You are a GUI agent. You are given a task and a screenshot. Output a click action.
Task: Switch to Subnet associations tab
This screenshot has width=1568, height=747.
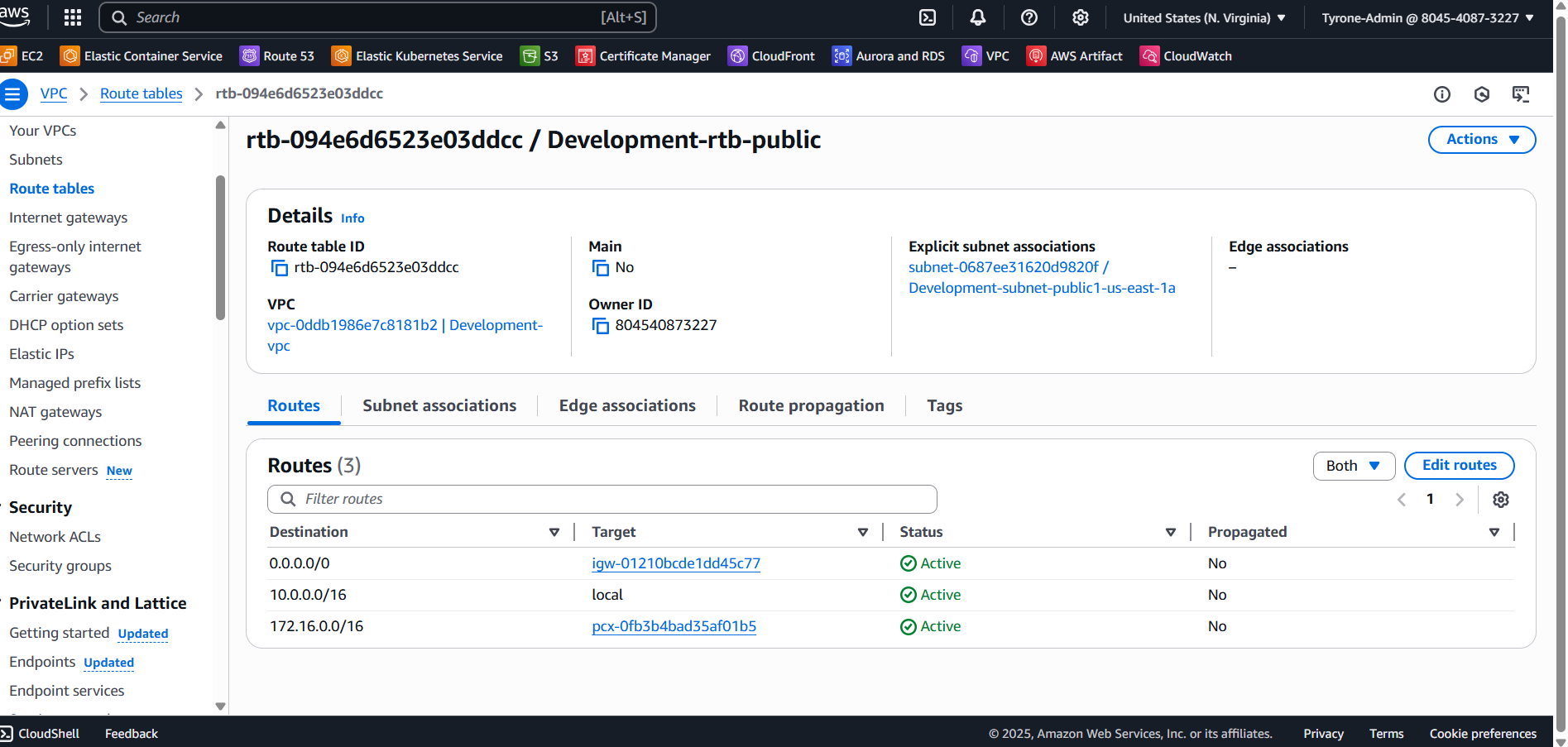click(x=439, y=406)
